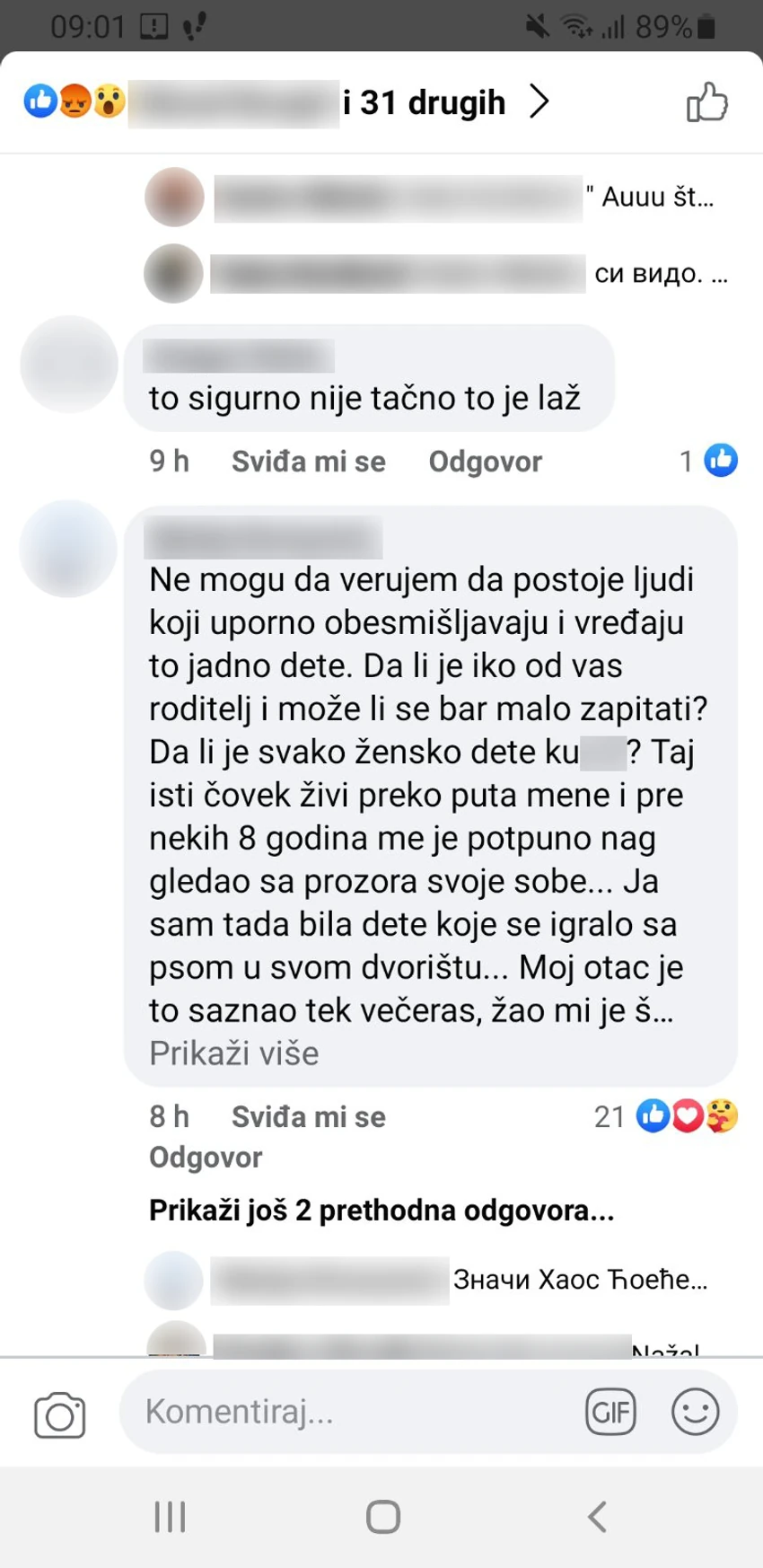The width and height of the screenshot is (763, 1568).
Task: Tap the Android home navigation button
Action: point(383,1517)
